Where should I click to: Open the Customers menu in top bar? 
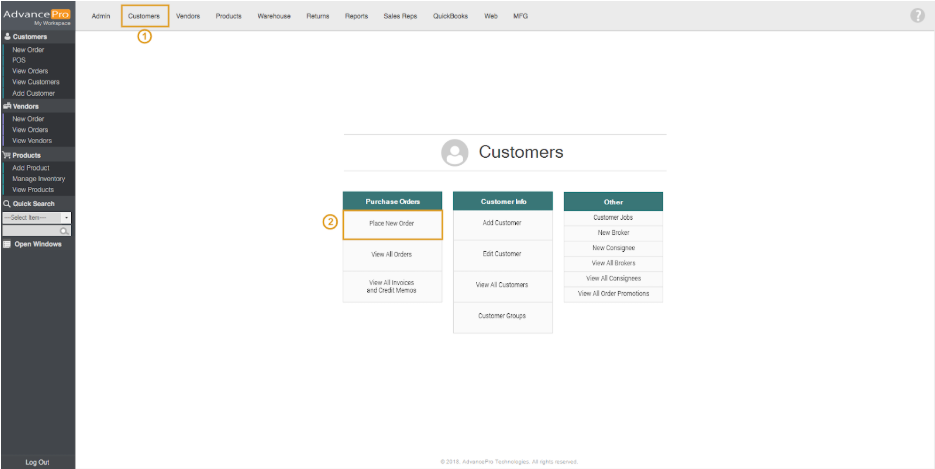coord(144,16)
